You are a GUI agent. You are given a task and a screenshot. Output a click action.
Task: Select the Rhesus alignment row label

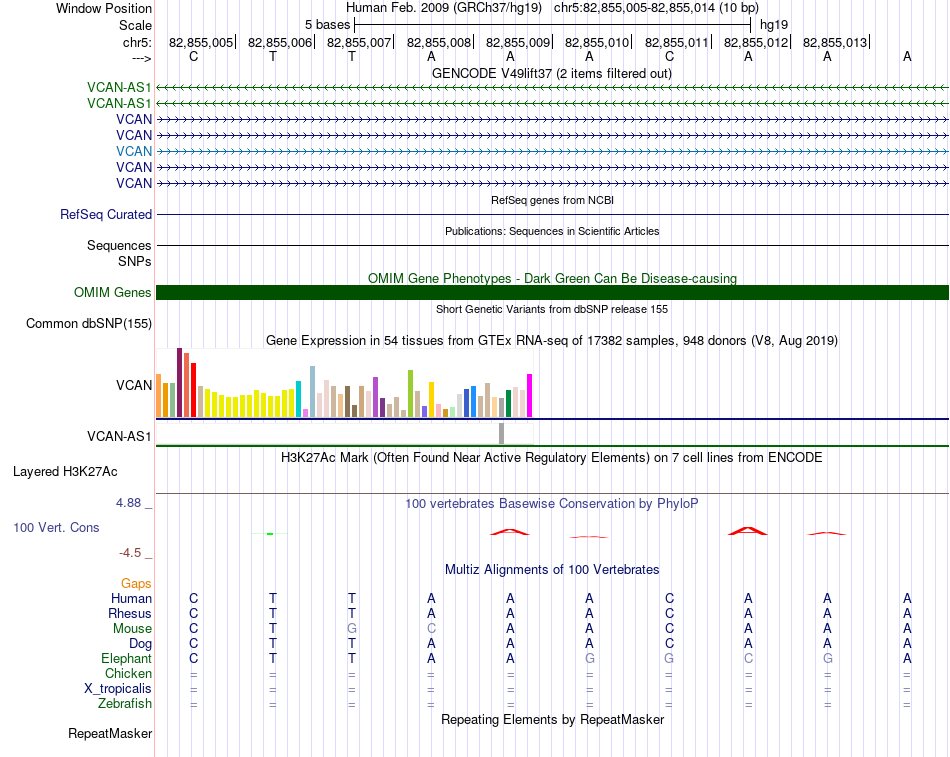[x=130, y=613]
